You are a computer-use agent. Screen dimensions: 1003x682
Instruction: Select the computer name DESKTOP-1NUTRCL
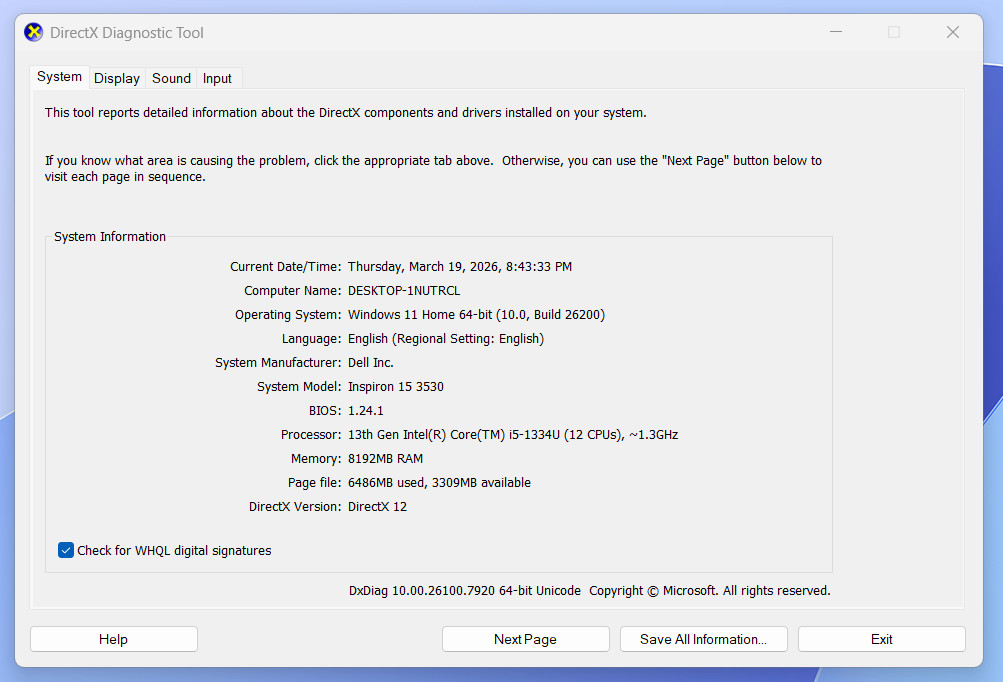coord(404,290)
